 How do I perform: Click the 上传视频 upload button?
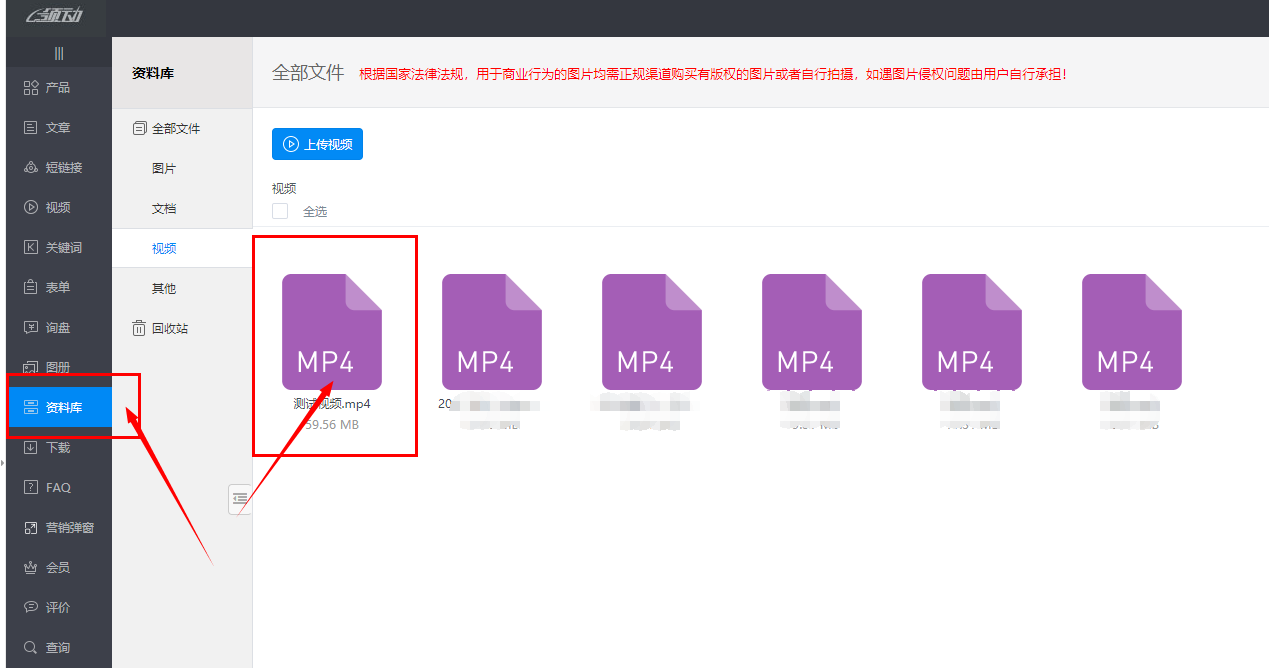317,144
